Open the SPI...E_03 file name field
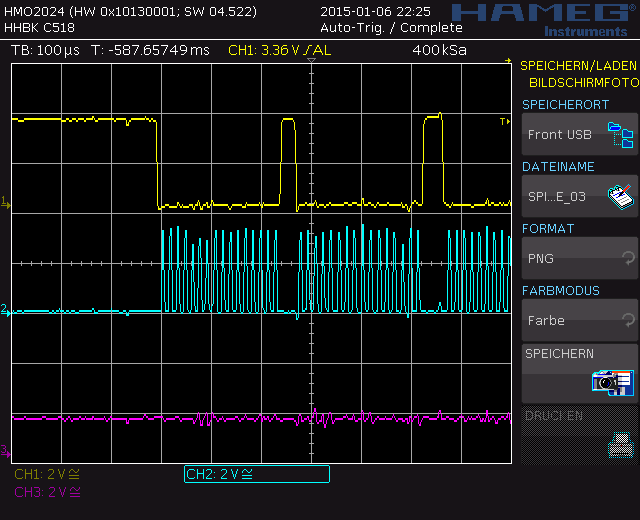The height and width of the screenshot is (520, 640). click(580, 196)
